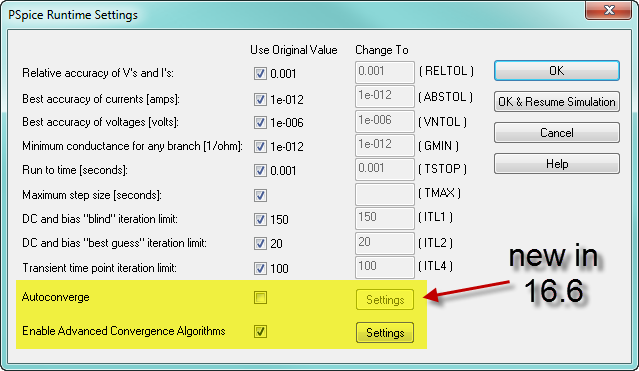Click the "Use Original Value" column header

[294, 50]
